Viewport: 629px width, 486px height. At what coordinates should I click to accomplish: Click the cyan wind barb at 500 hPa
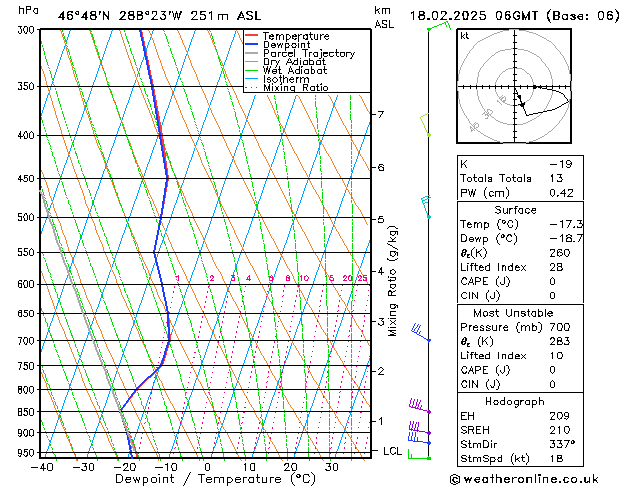tap(426, 207)
